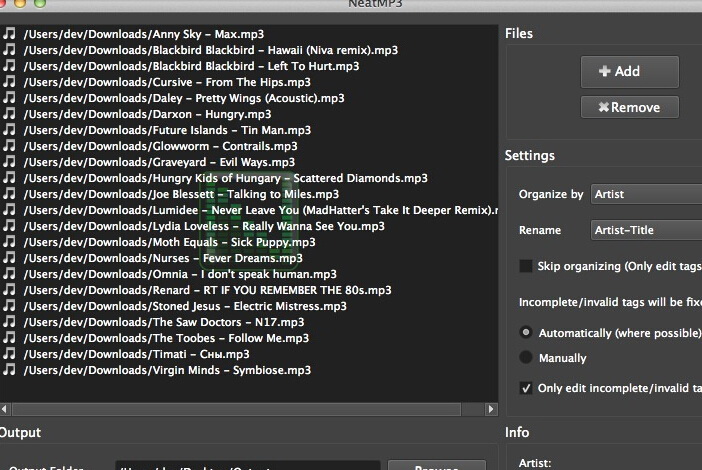The height and width of the screenshot is (470, 702).
Task: Enable Skip organizing checkbox
Action: coord(526,266)
